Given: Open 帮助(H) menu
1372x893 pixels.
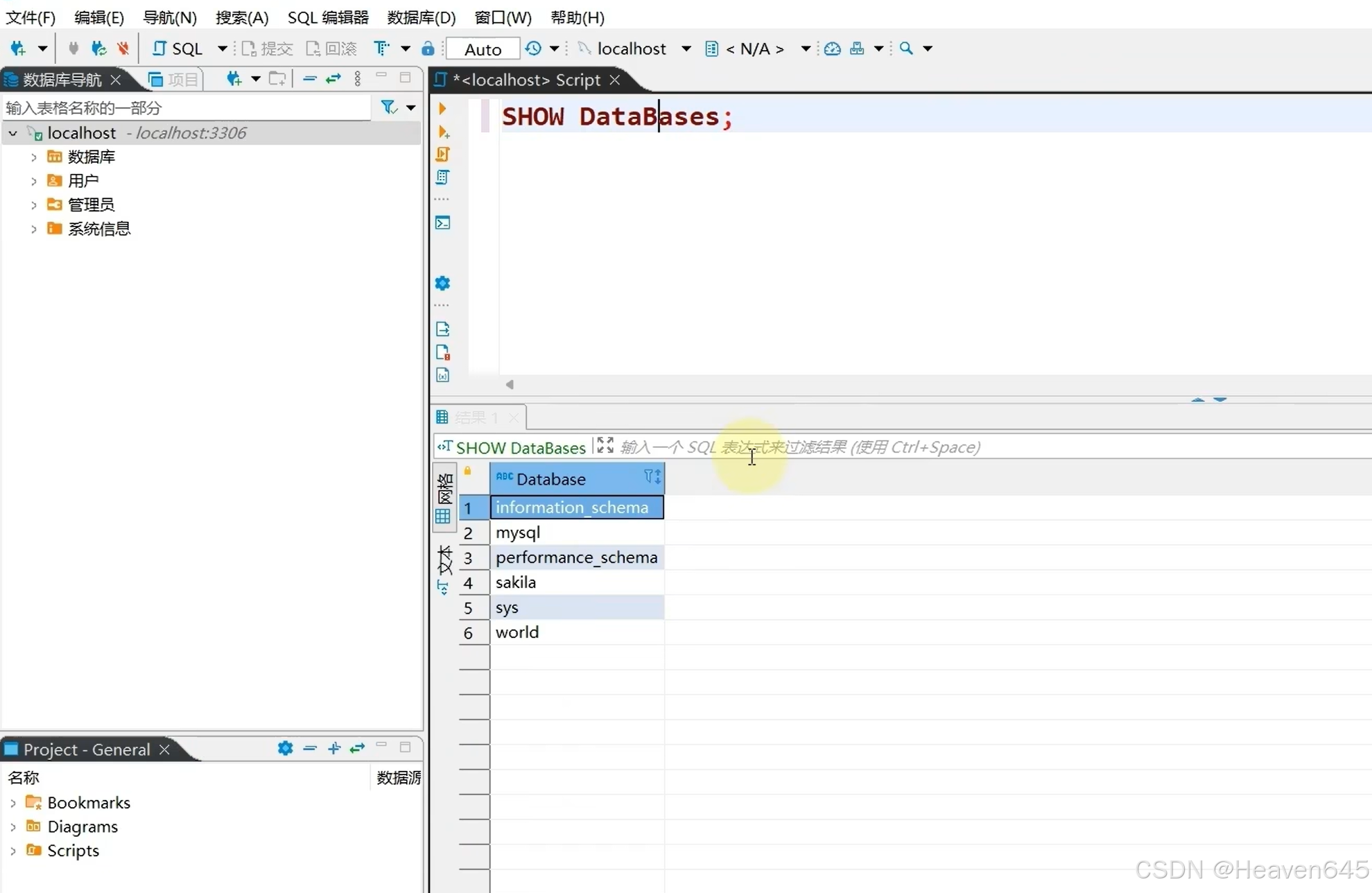Looking at the screenshot, I should coord(578,17).
